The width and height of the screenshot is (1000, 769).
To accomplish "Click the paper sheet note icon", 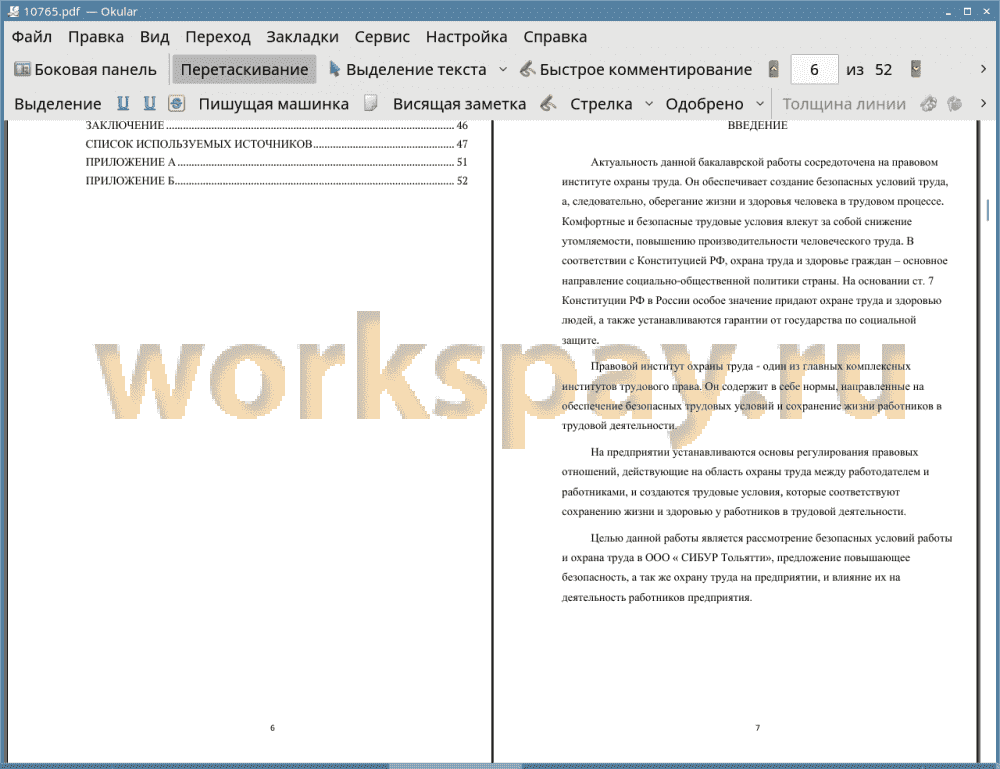I will click(370, 103).
